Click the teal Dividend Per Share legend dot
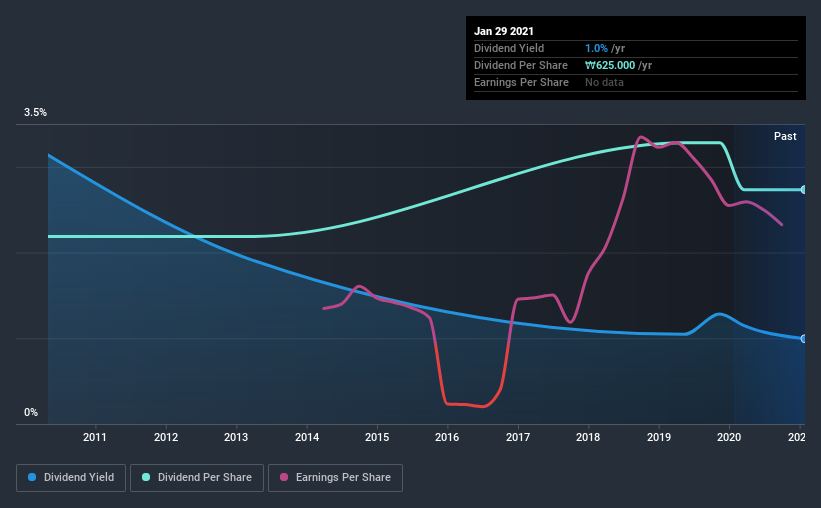This screenshot has width=821, height=508. (x=146, y=477)
